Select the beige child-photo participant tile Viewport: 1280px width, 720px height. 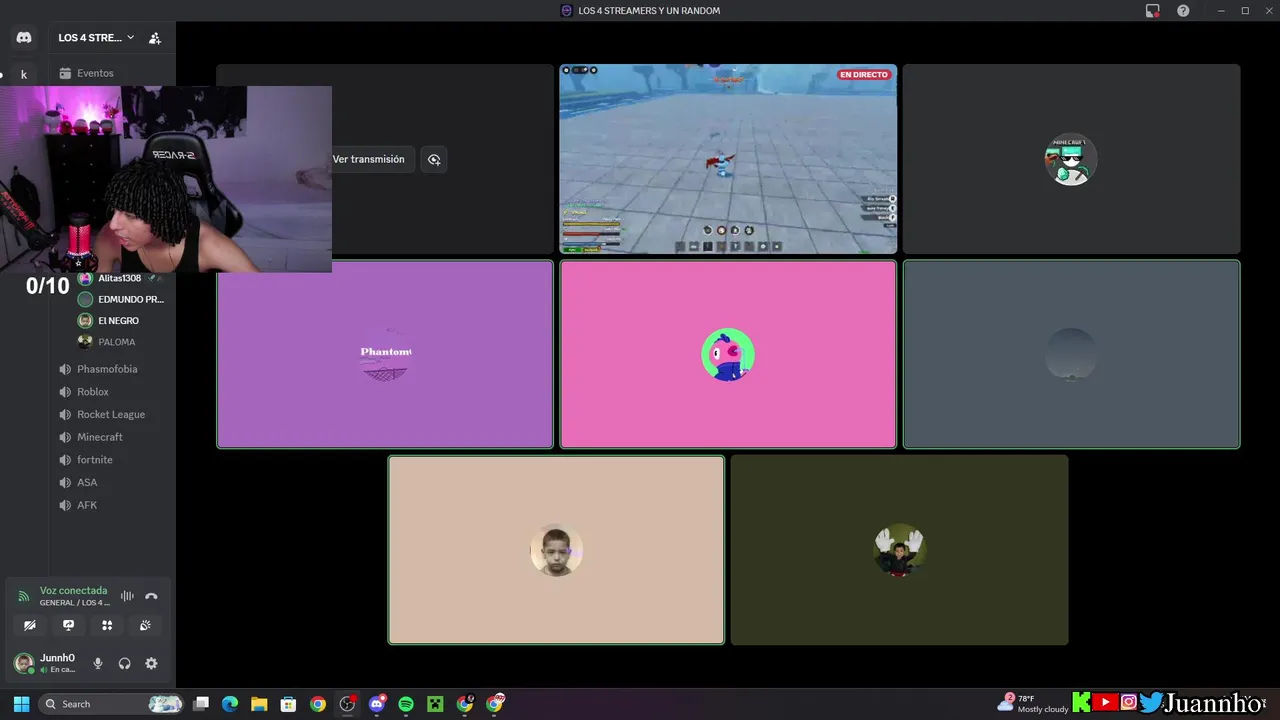tap(556, 550)
